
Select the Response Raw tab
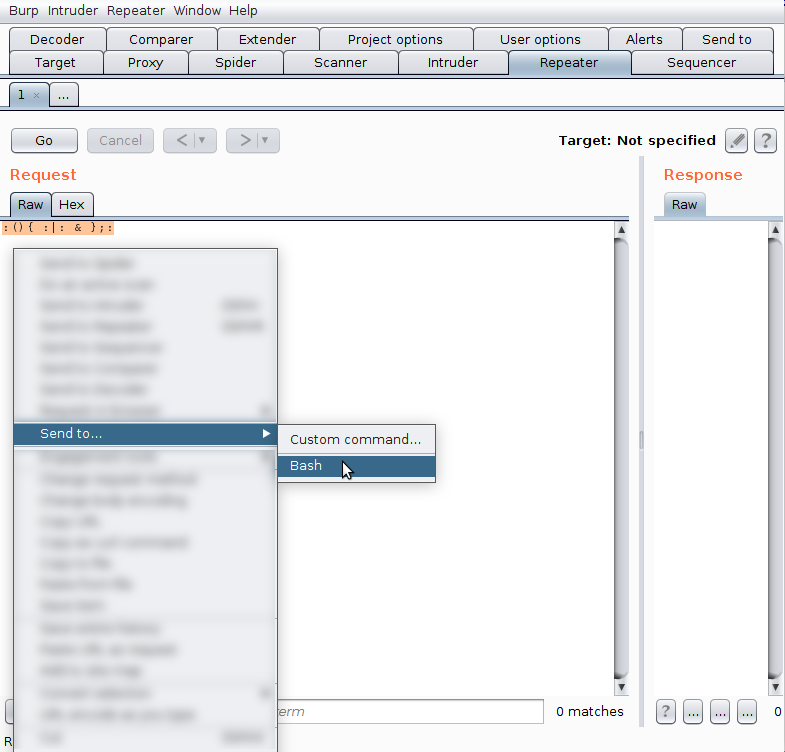684,205
